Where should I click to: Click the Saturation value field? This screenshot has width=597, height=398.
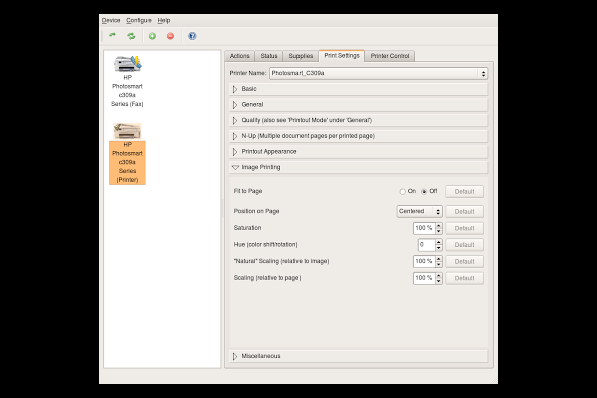424,228
